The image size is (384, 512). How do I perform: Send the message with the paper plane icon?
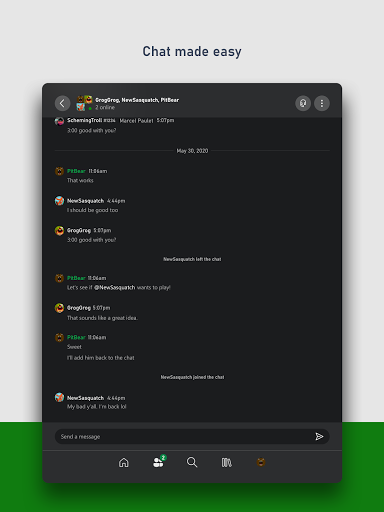pyautogui.click(x=319, y=436)
